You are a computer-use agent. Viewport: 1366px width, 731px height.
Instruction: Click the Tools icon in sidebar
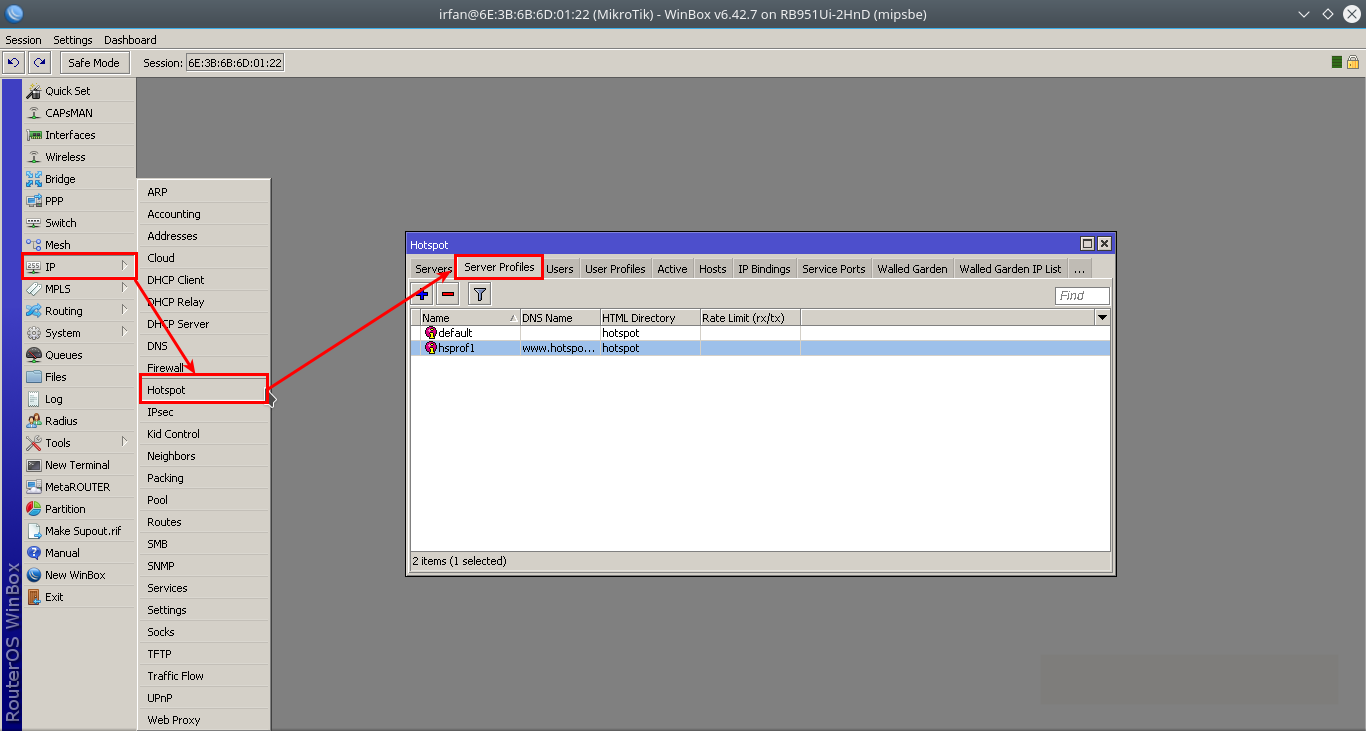[34, 443]
